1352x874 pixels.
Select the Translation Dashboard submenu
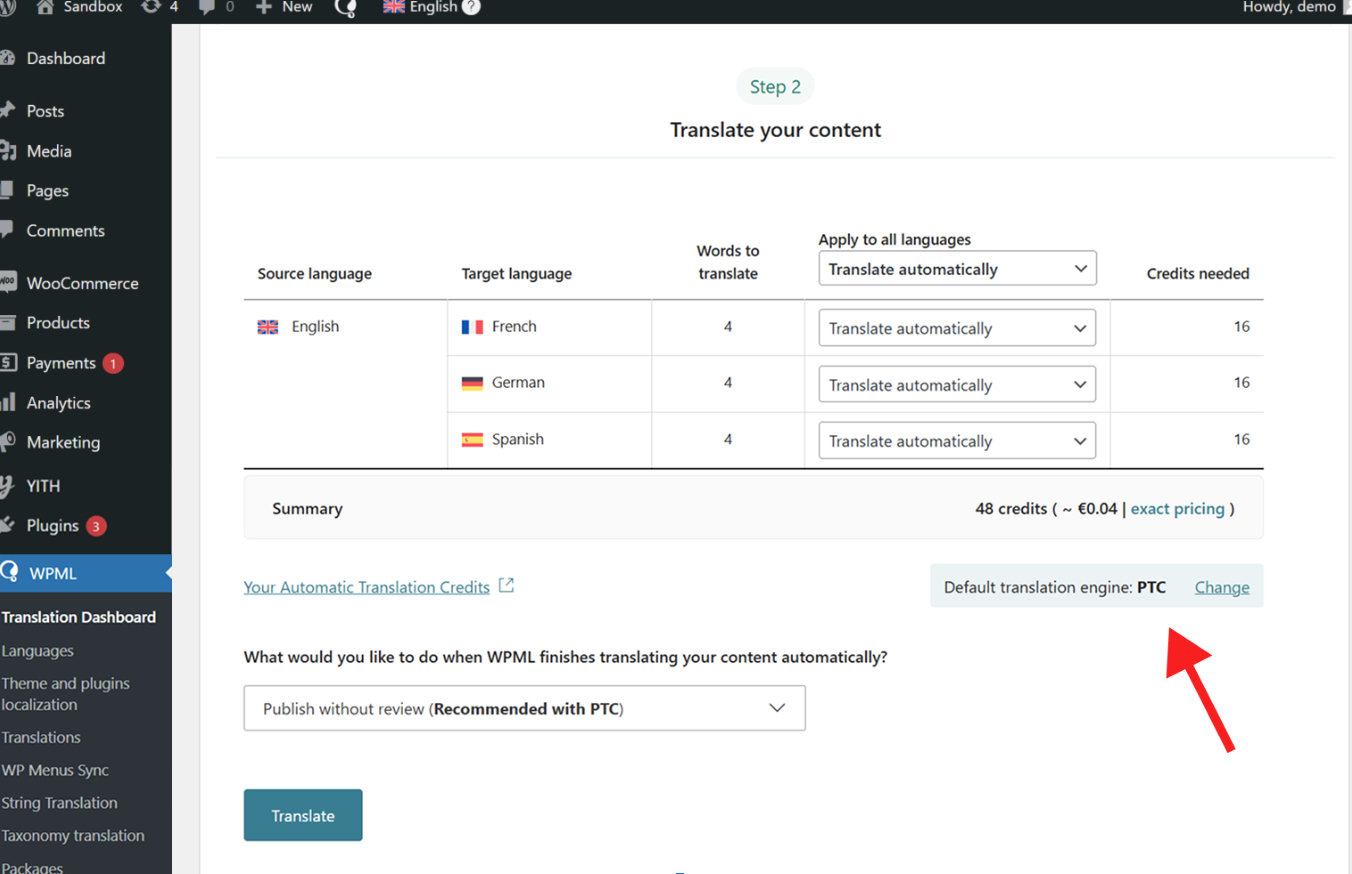[79, 617]
